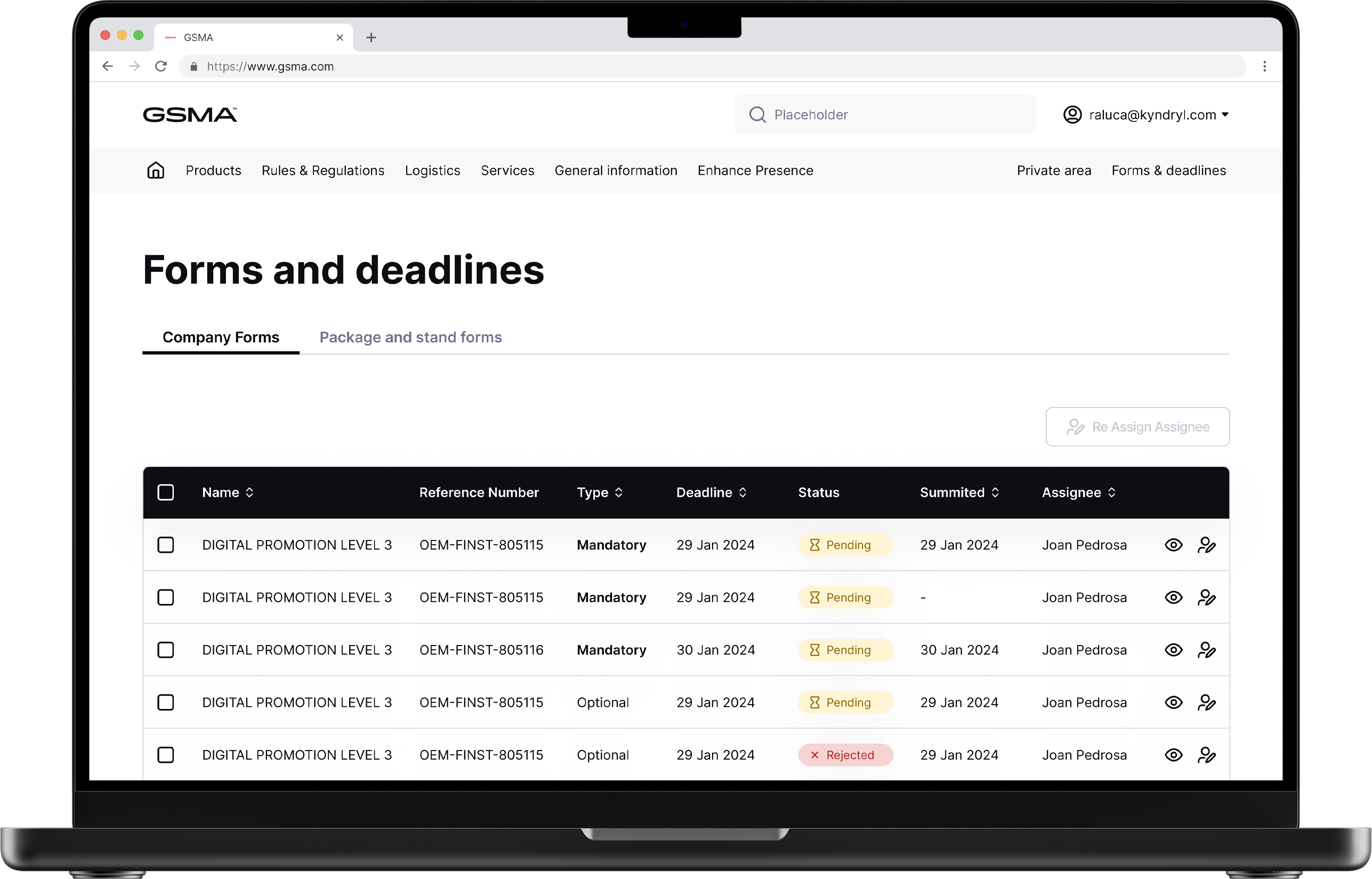Open the Private area link
The width and height of the screenshot is (1372, 879).
(x=1054, y=170)
